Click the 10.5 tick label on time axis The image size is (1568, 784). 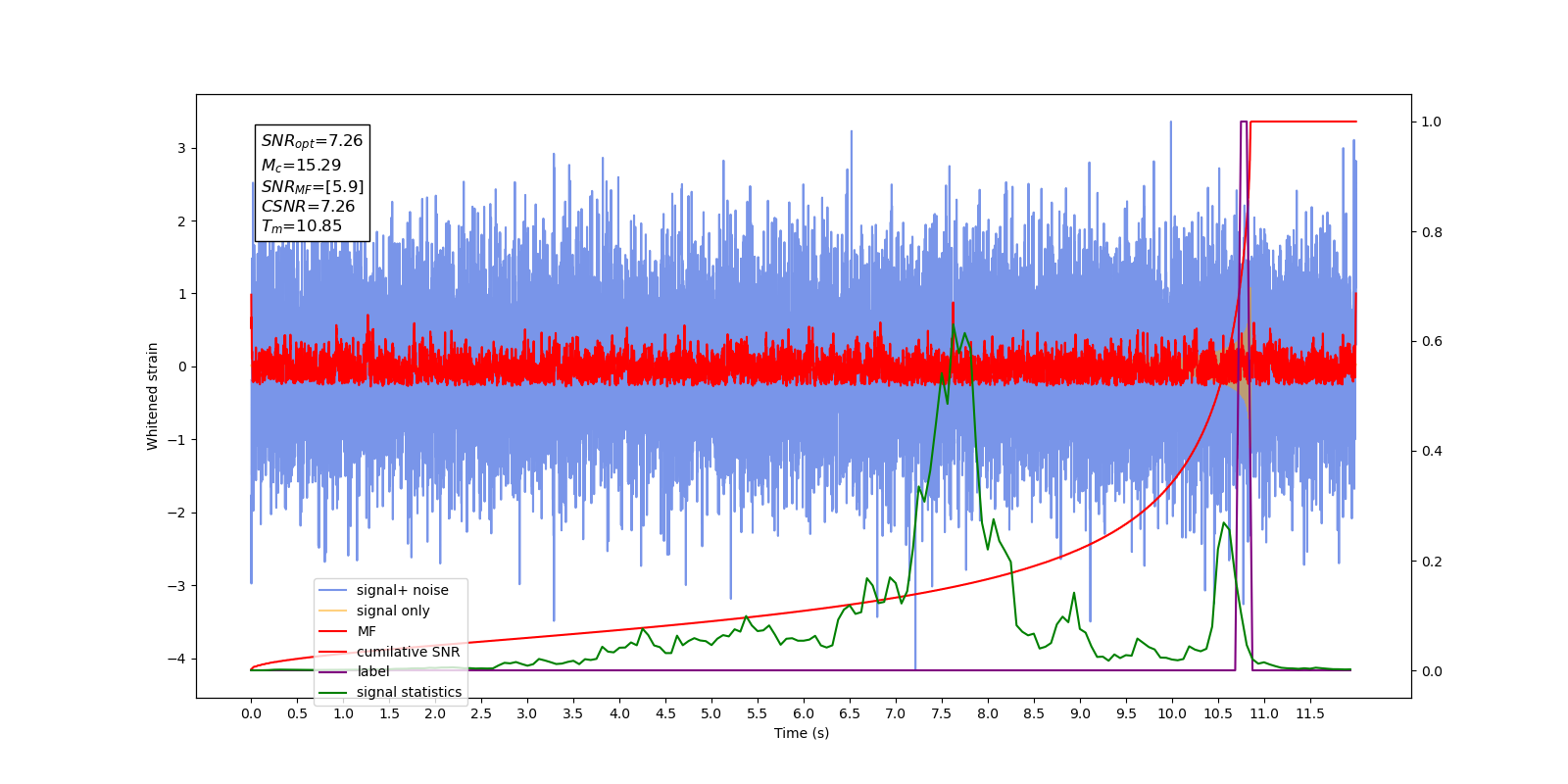[1218, 713]
